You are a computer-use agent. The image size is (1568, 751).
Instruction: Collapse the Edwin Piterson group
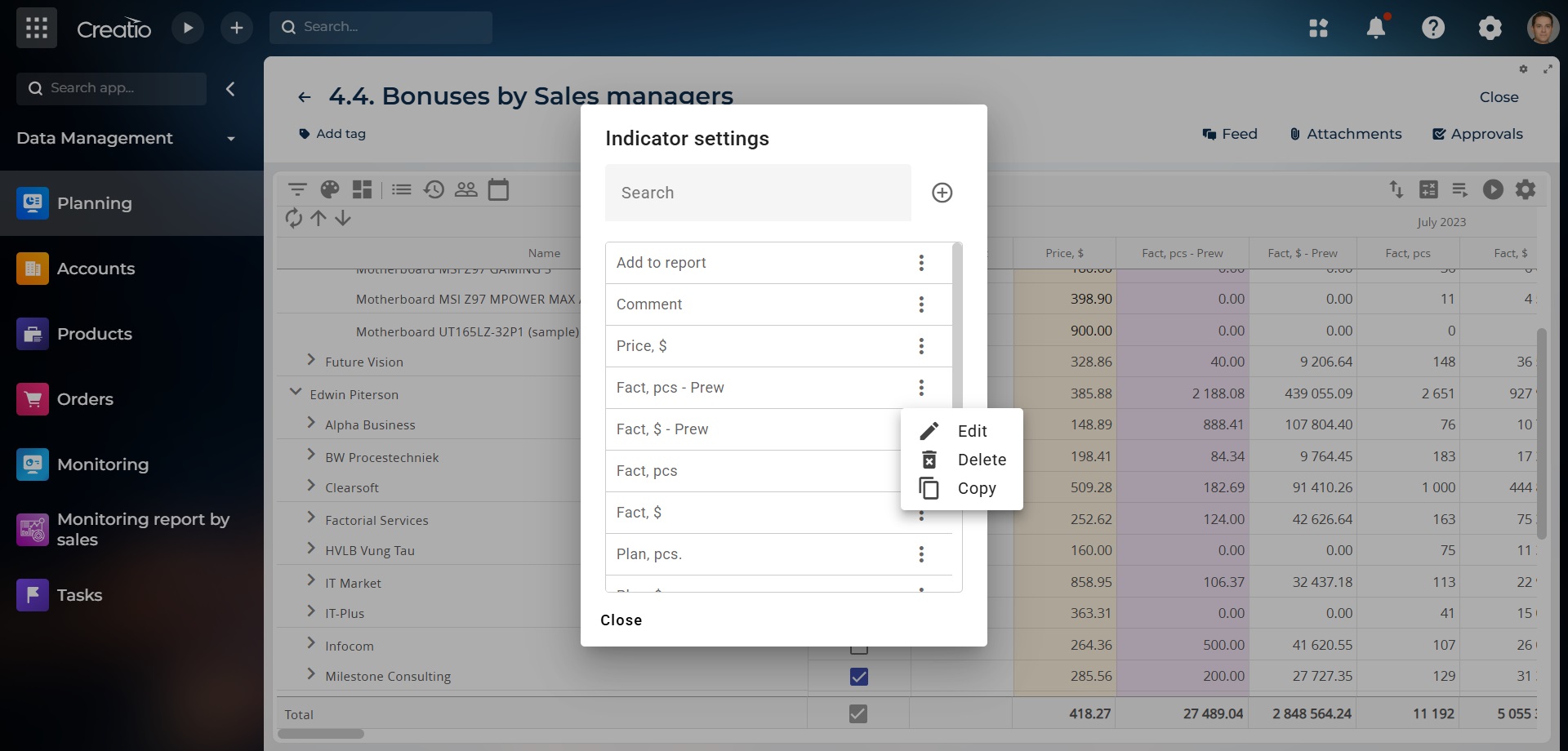pos(296,393)
